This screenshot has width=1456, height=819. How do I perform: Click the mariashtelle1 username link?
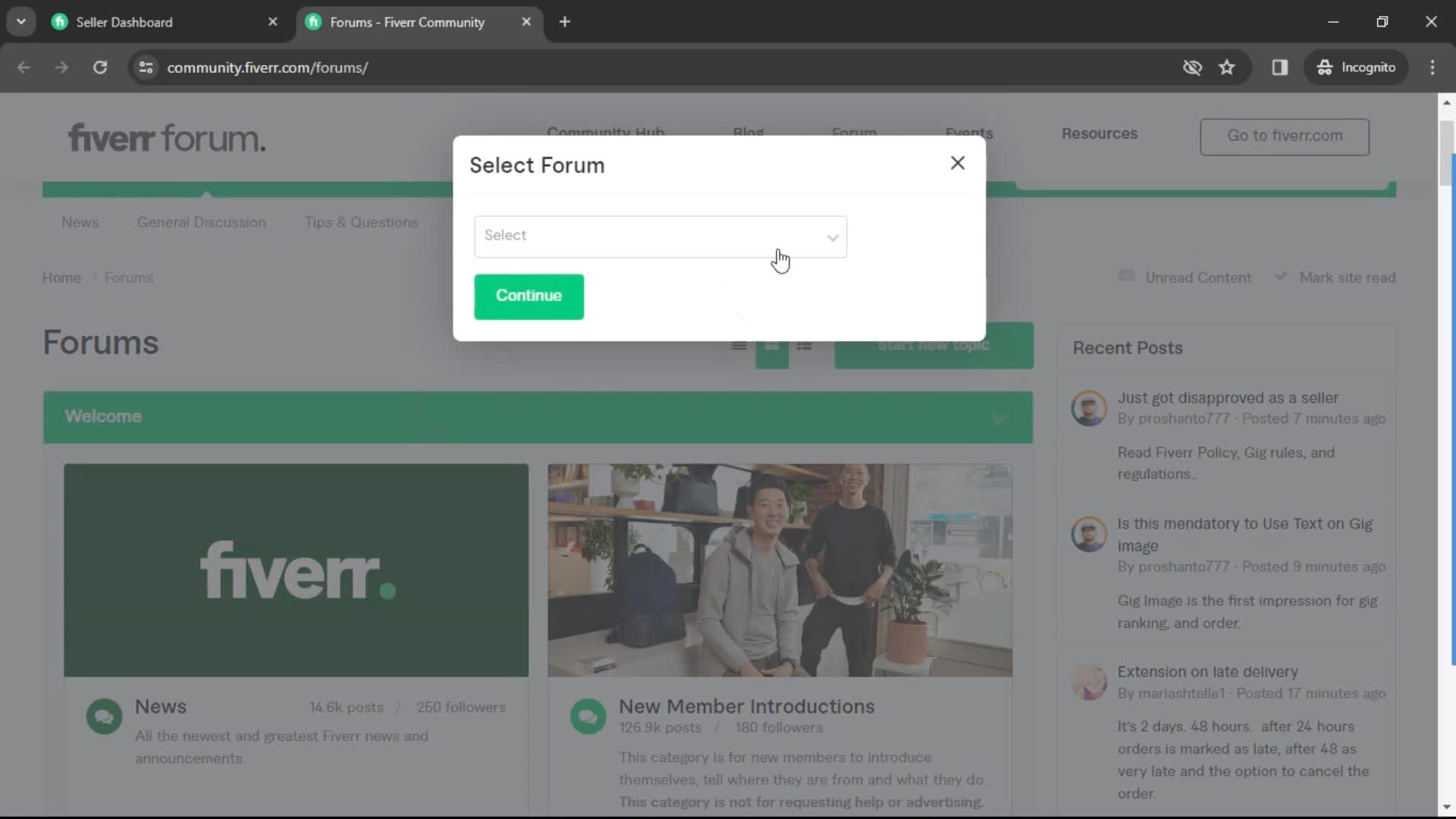click(1181, 693)
